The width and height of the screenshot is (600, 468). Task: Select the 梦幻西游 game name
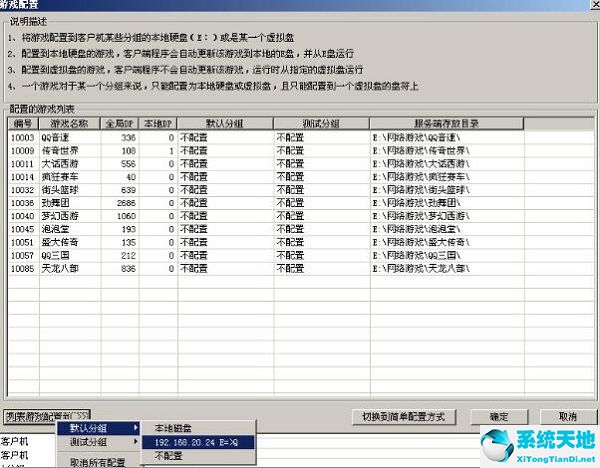click(x=60, y=216)
